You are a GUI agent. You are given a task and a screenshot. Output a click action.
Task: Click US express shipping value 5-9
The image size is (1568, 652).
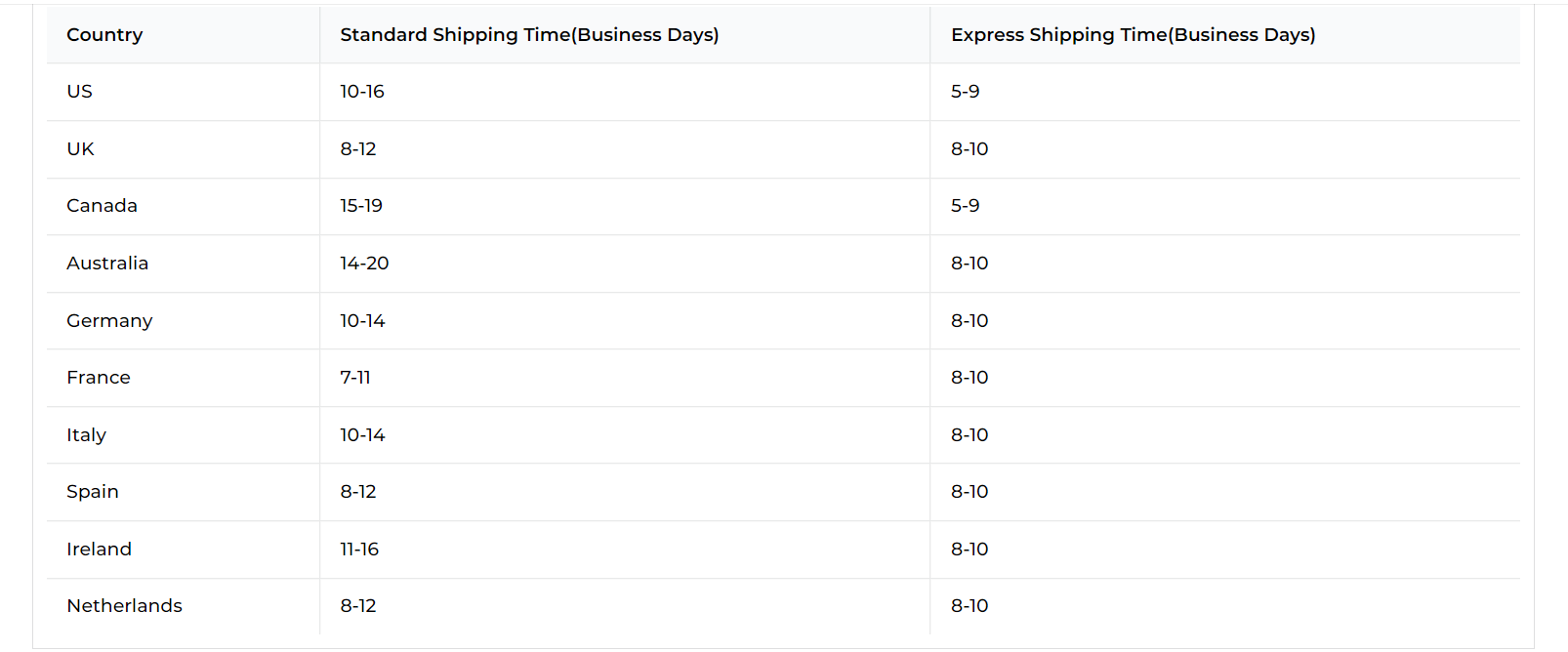click(x=966, y=92)
